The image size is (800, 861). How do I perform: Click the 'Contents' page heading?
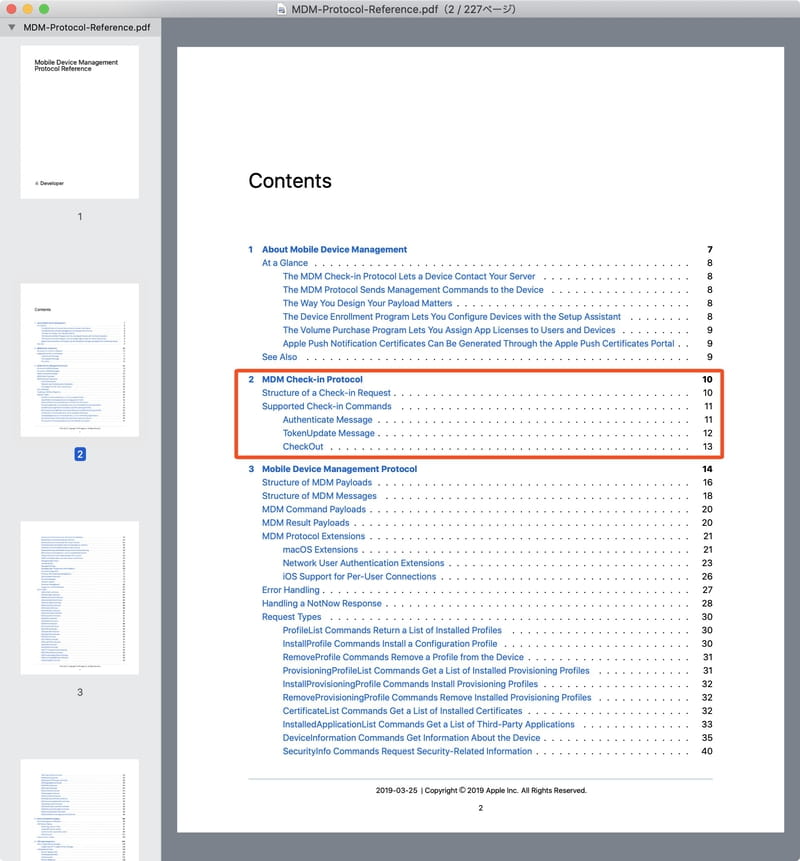click(x=290, y=181)
